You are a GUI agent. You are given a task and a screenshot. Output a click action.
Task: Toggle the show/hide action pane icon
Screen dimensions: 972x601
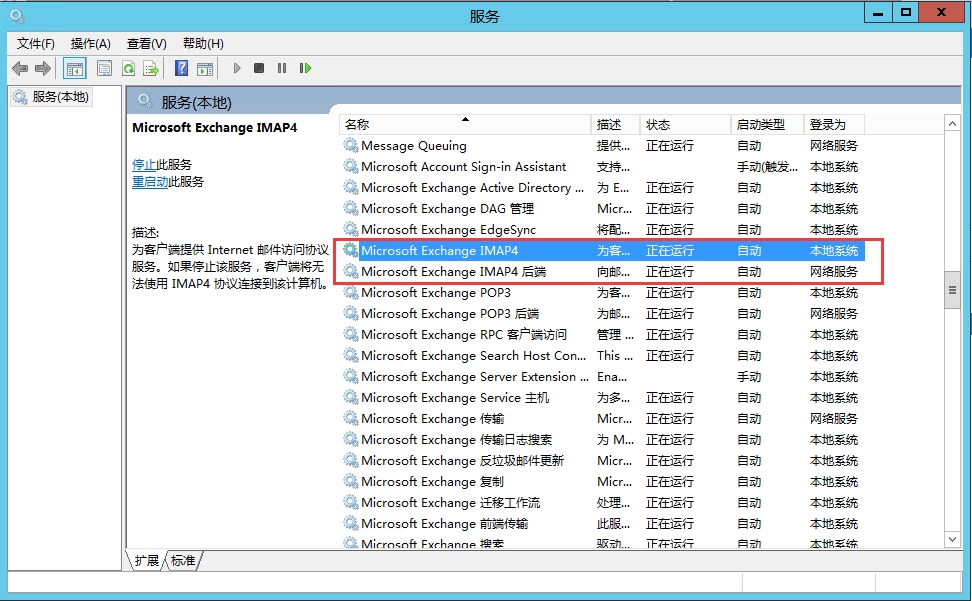tap(205, 68)
